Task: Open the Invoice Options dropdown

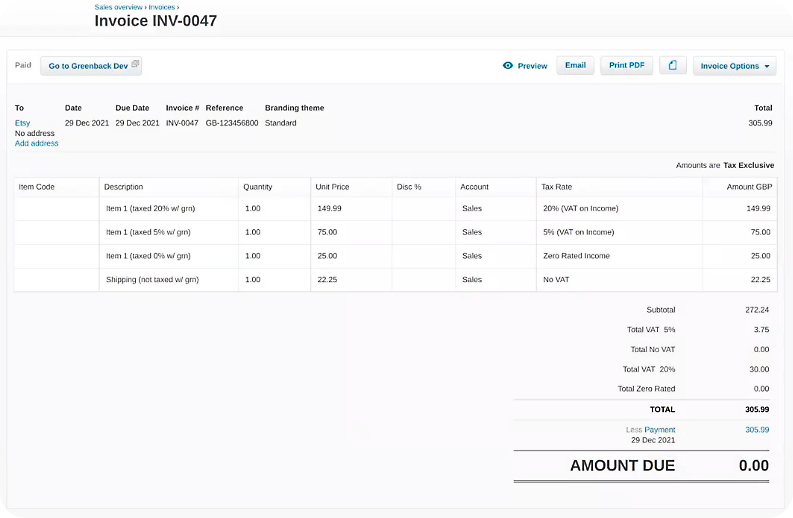Action: click(735, 66)
